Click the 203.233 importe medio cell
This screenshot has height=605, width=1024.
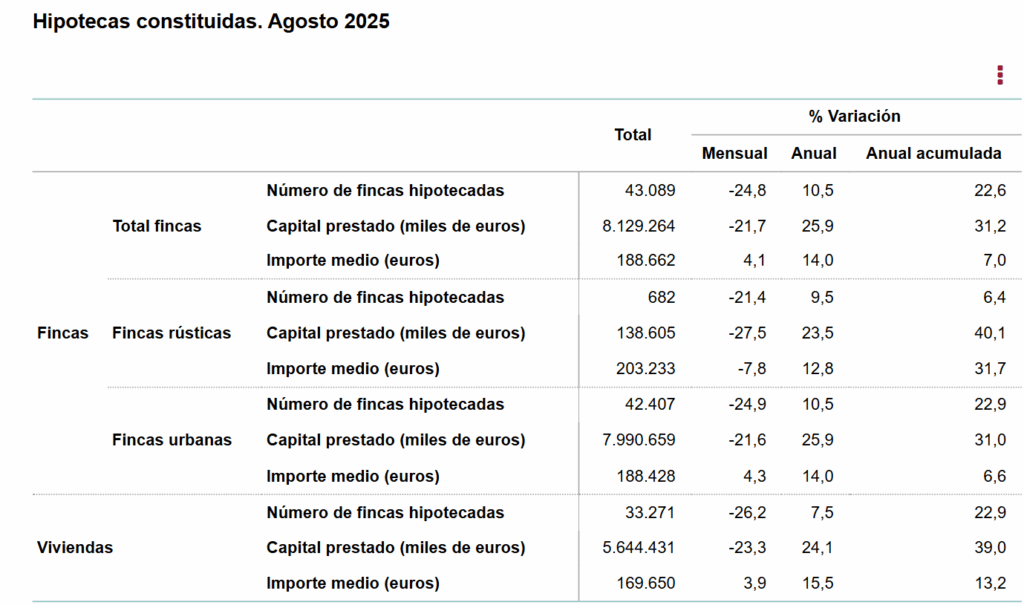646,369
